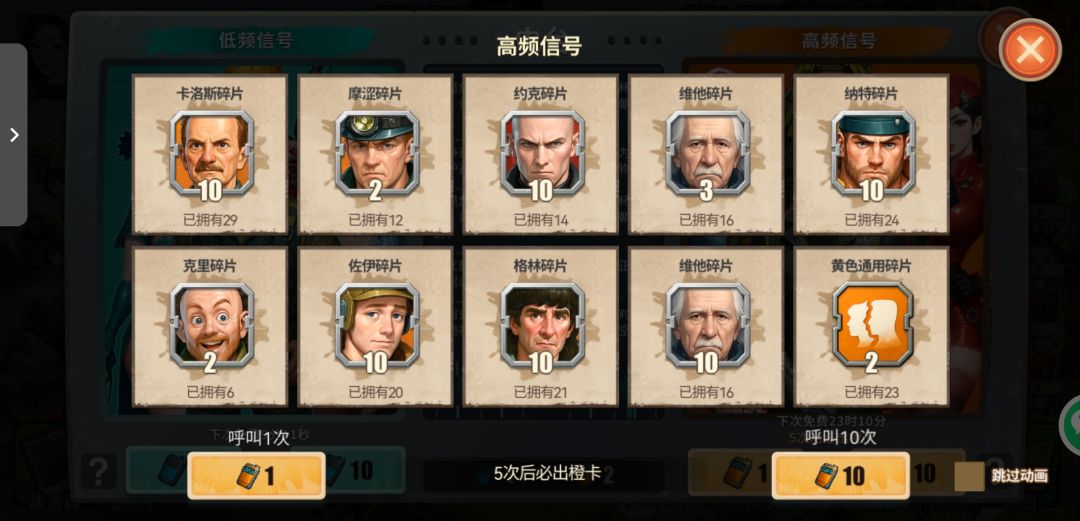Expand the side panel arrow on left edge
This screenshot has height=521, width=1080.
14,134
